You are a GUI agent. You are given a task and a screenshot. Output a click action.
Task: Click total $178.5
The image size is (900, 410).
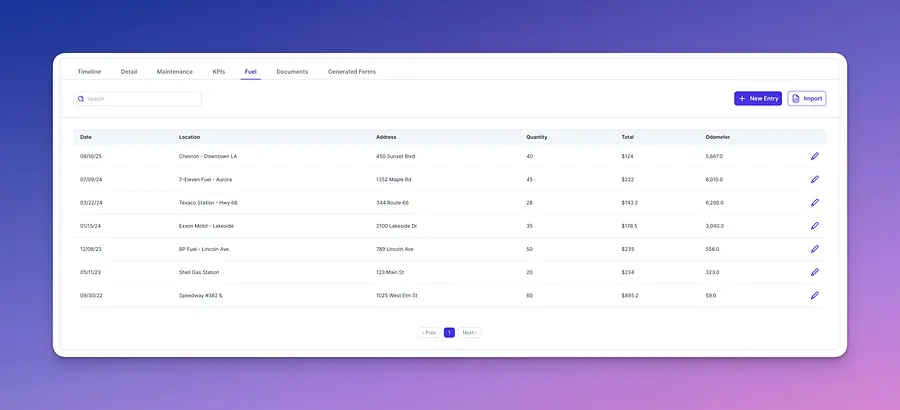point(630,226)
